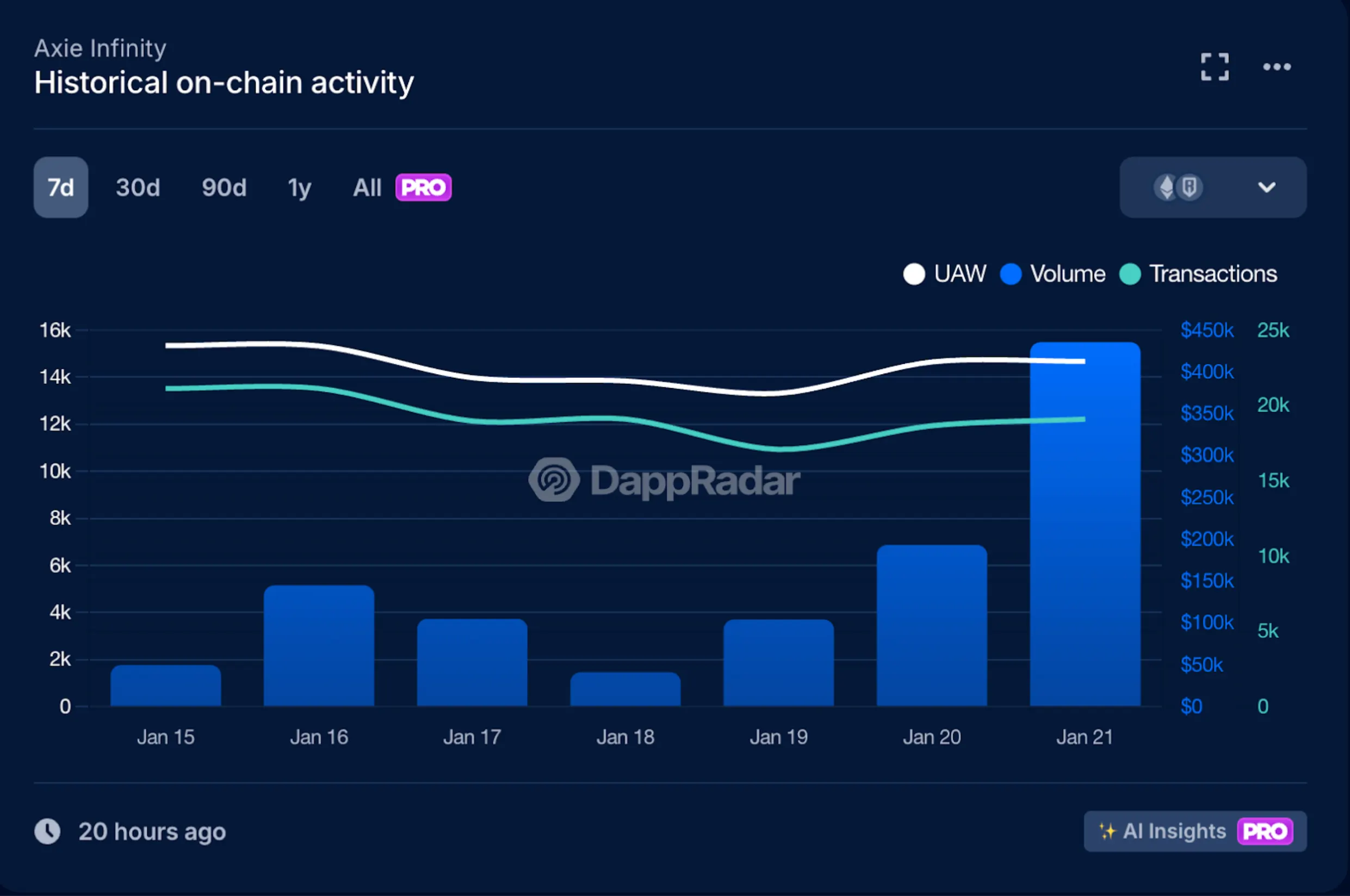This screenshot has width=1350, height=896.
Task: Switch to the 30d time range tab
Action: (137, 188)
